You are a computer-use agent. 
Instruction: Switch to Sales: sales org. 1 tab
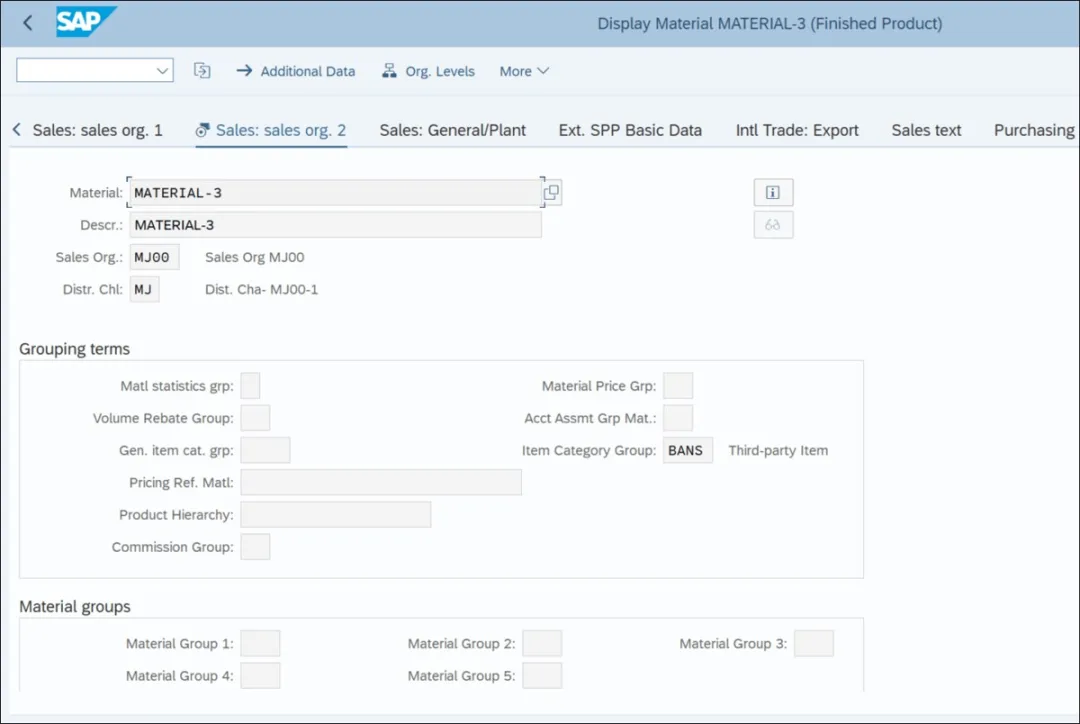tap(97, 130)
